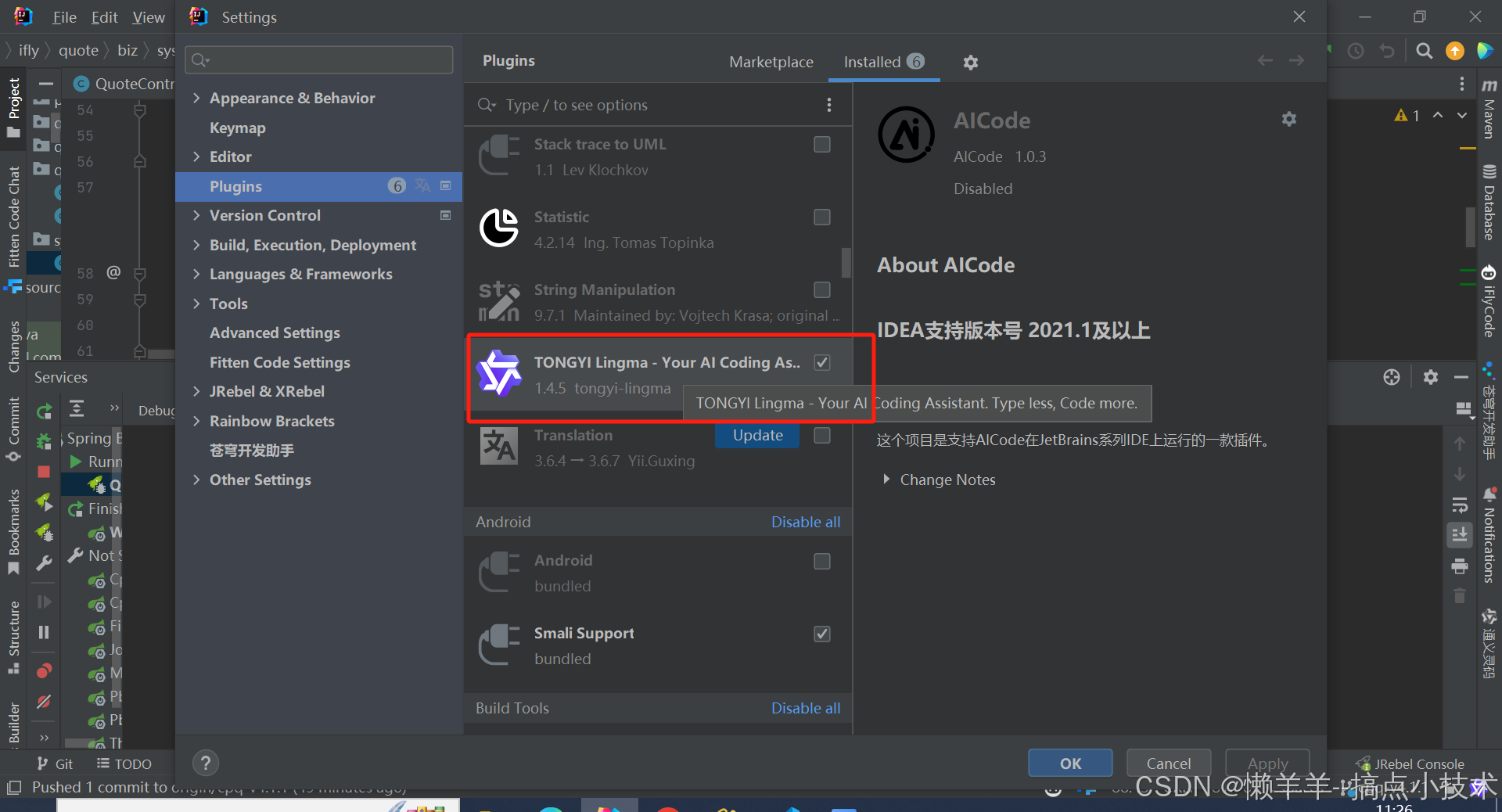Click the Translation plugin icon
Screen dimensions: 1502x812
point(499,447)
